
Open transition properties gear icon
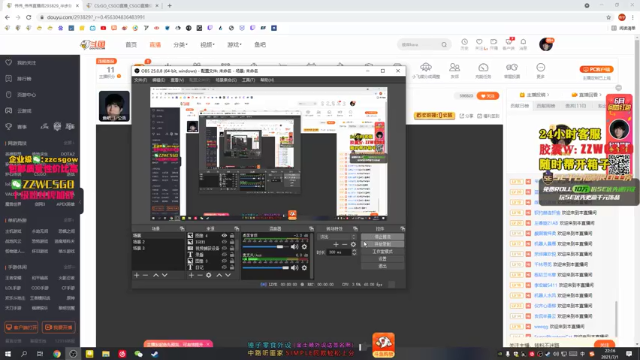(x=353, y=244)
